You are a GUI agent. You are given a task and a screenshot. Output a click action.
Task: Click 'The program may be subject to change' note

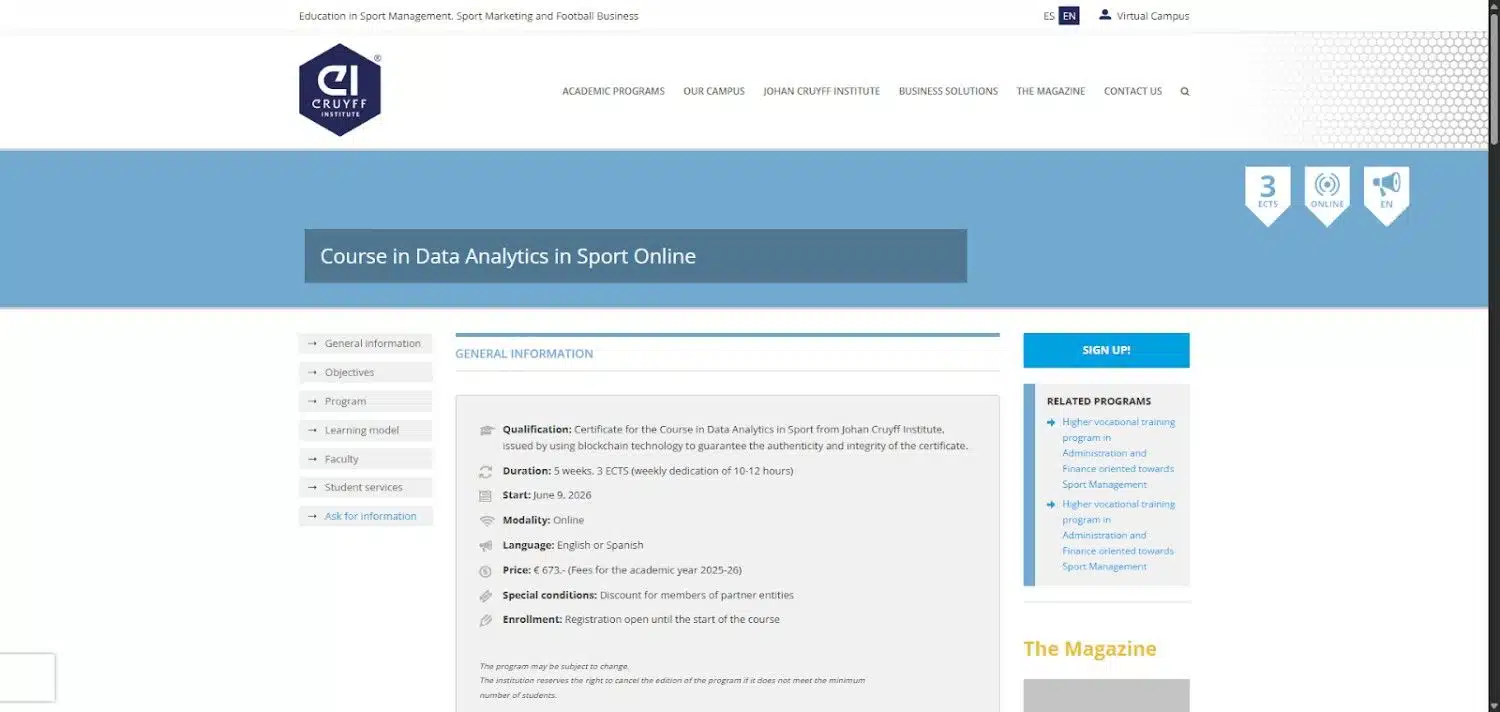554,666
